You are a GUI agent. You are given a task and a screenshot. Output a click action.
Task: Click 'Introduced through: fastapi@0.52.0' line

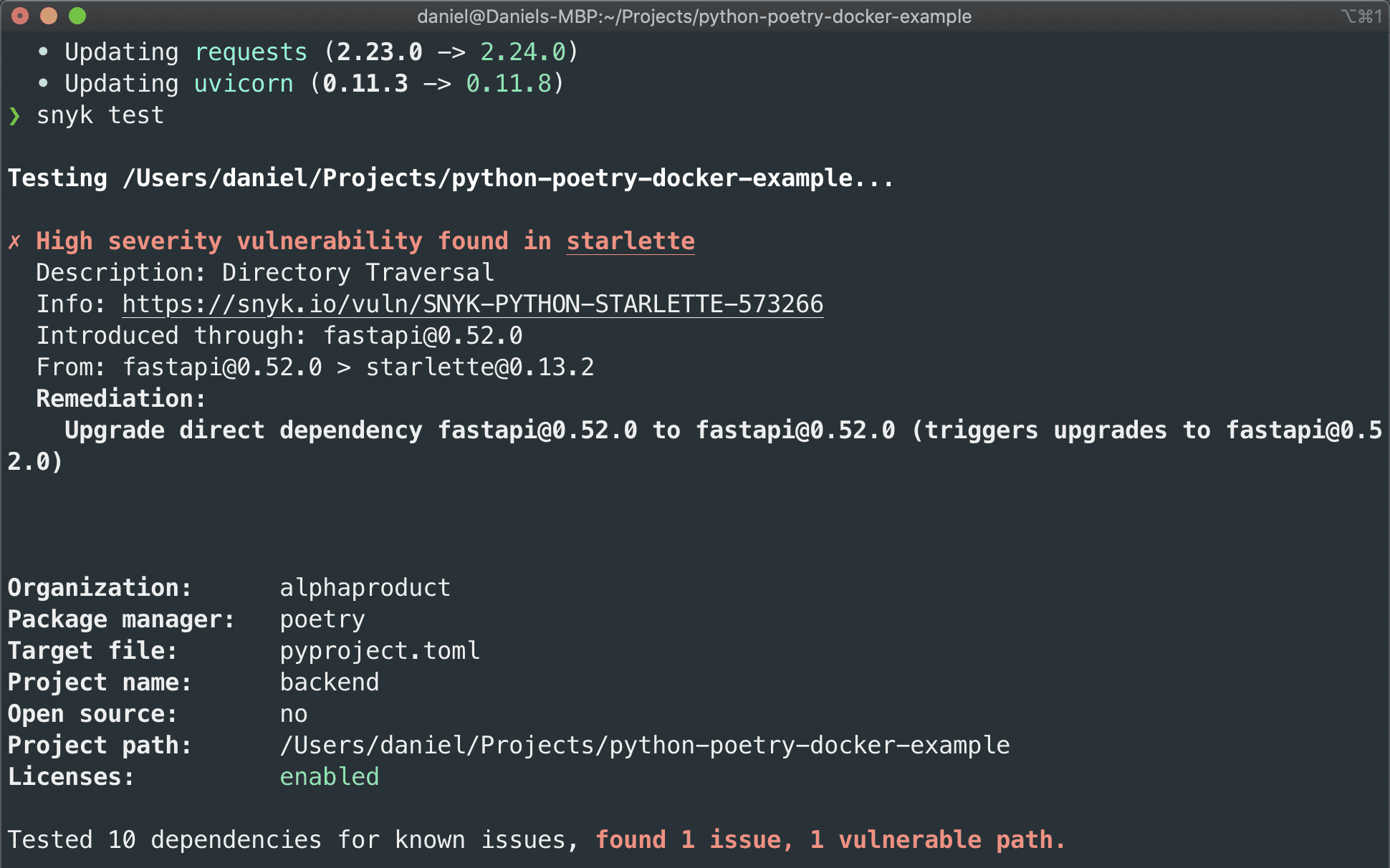[279, 336]
